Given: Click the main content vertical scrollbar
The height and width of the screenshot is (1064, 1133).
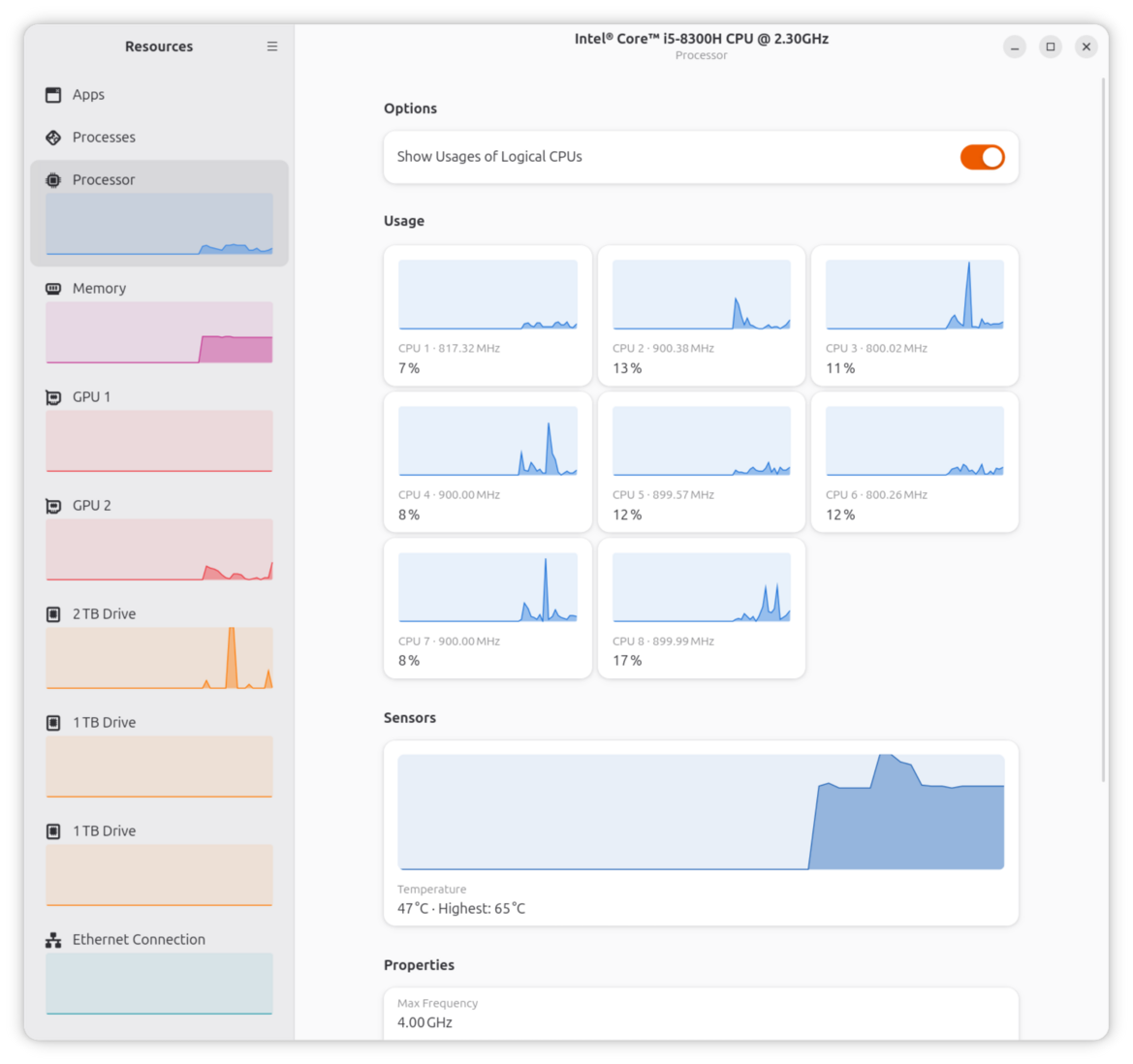Looking at the screenshot, I should [1103, 430].
